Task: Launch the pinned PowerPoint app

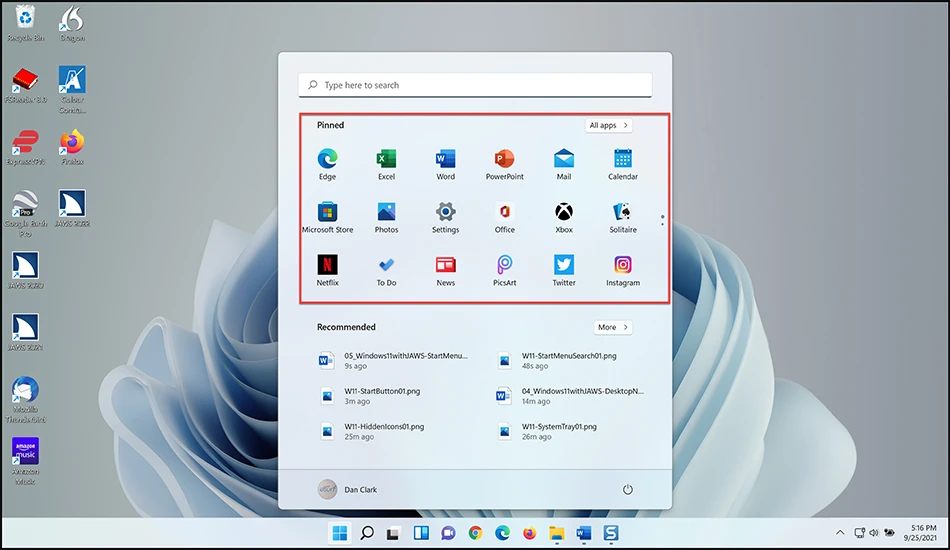Action: point(504,164)
